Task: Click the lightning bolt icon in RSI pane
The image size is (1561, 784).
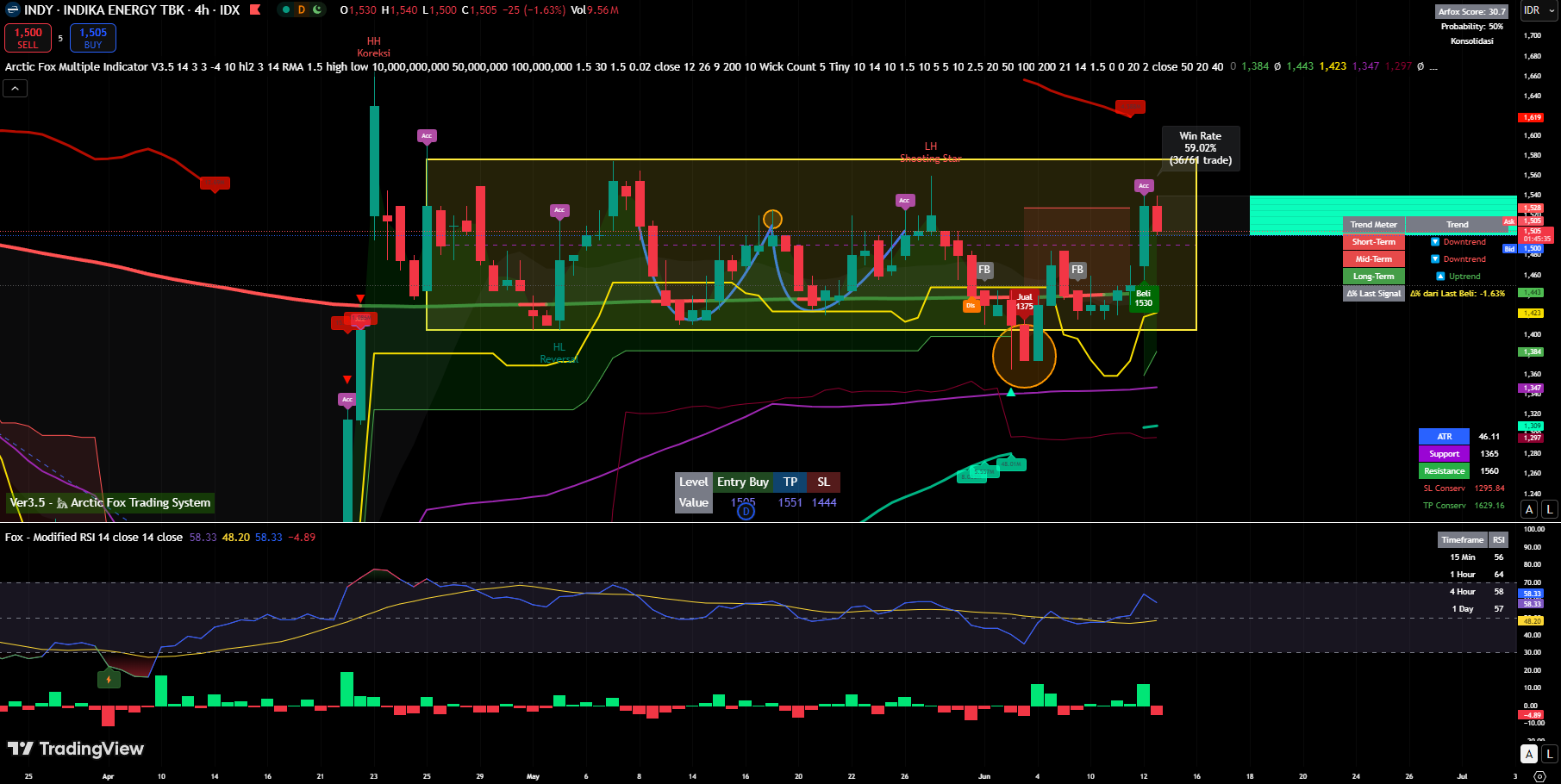Action: coord(109,679)
